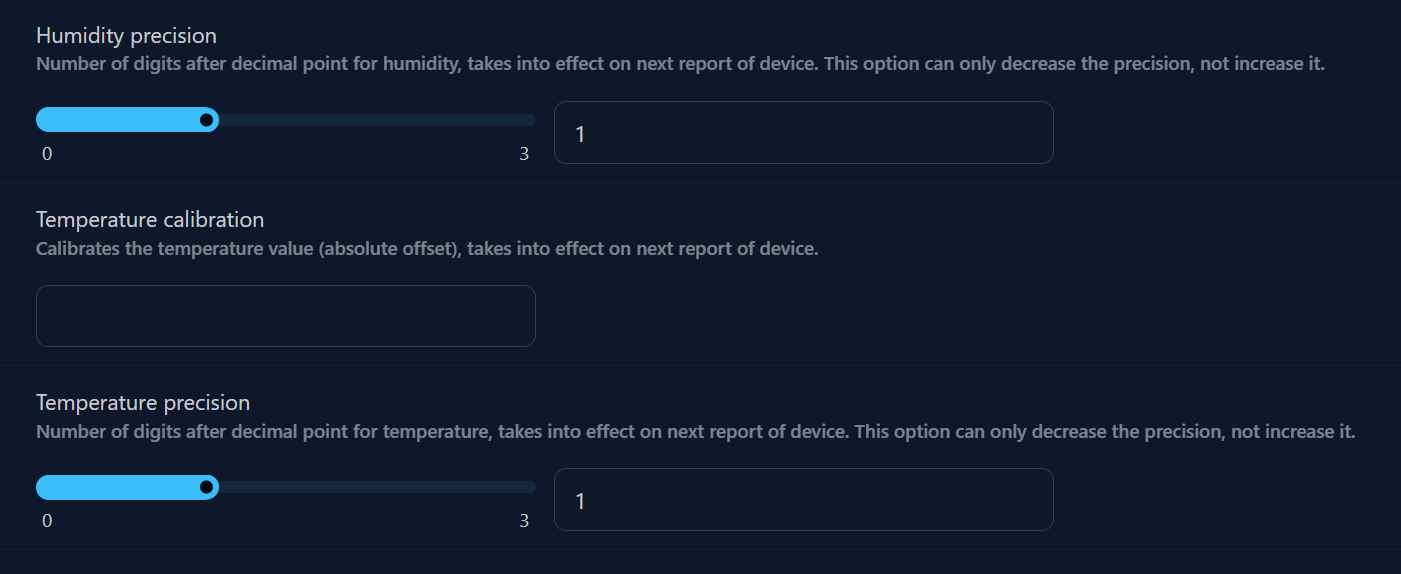Click the right end of Temperature precision slider track
Screen dimensions: 1401x574
530,487
